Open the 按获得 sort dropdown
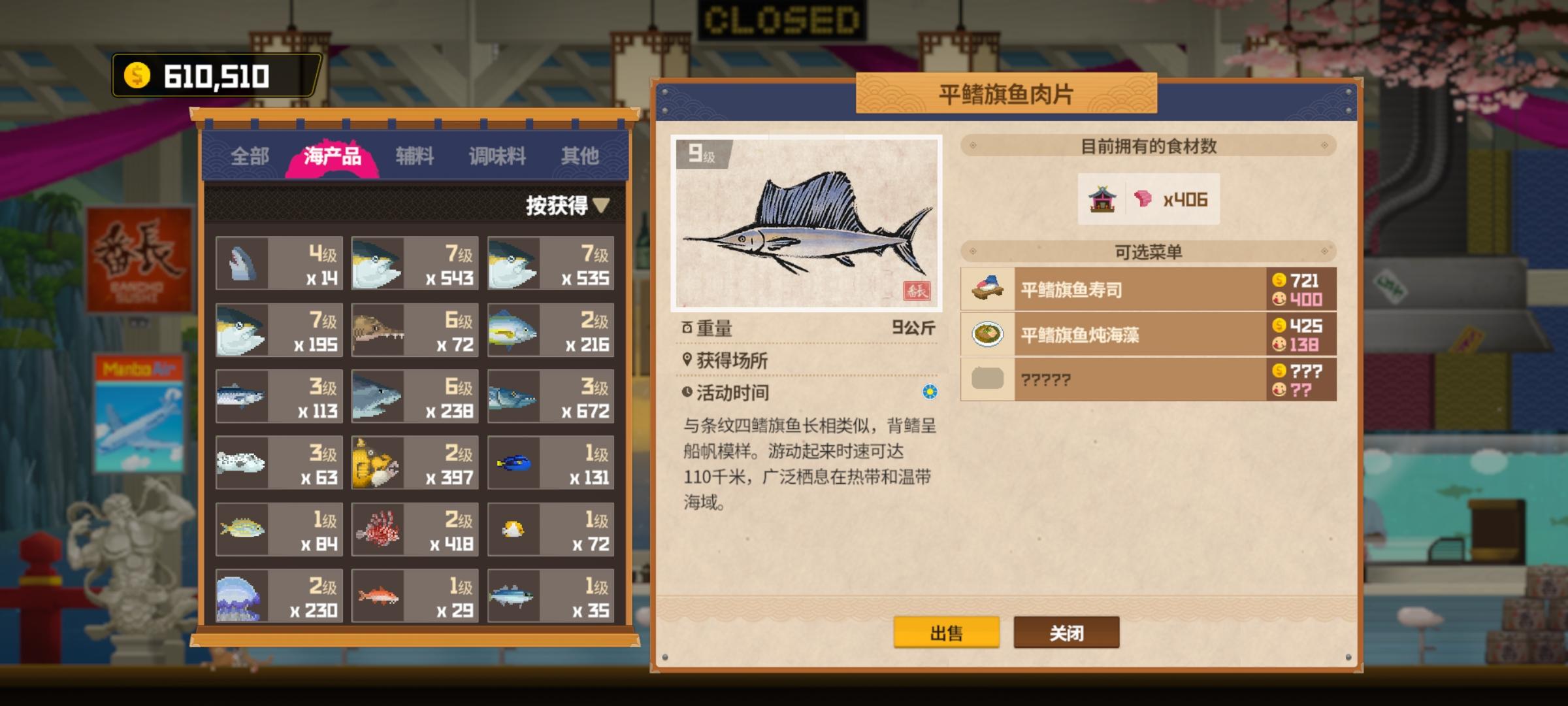1568x706 pixels. click(x=567, y=206)
